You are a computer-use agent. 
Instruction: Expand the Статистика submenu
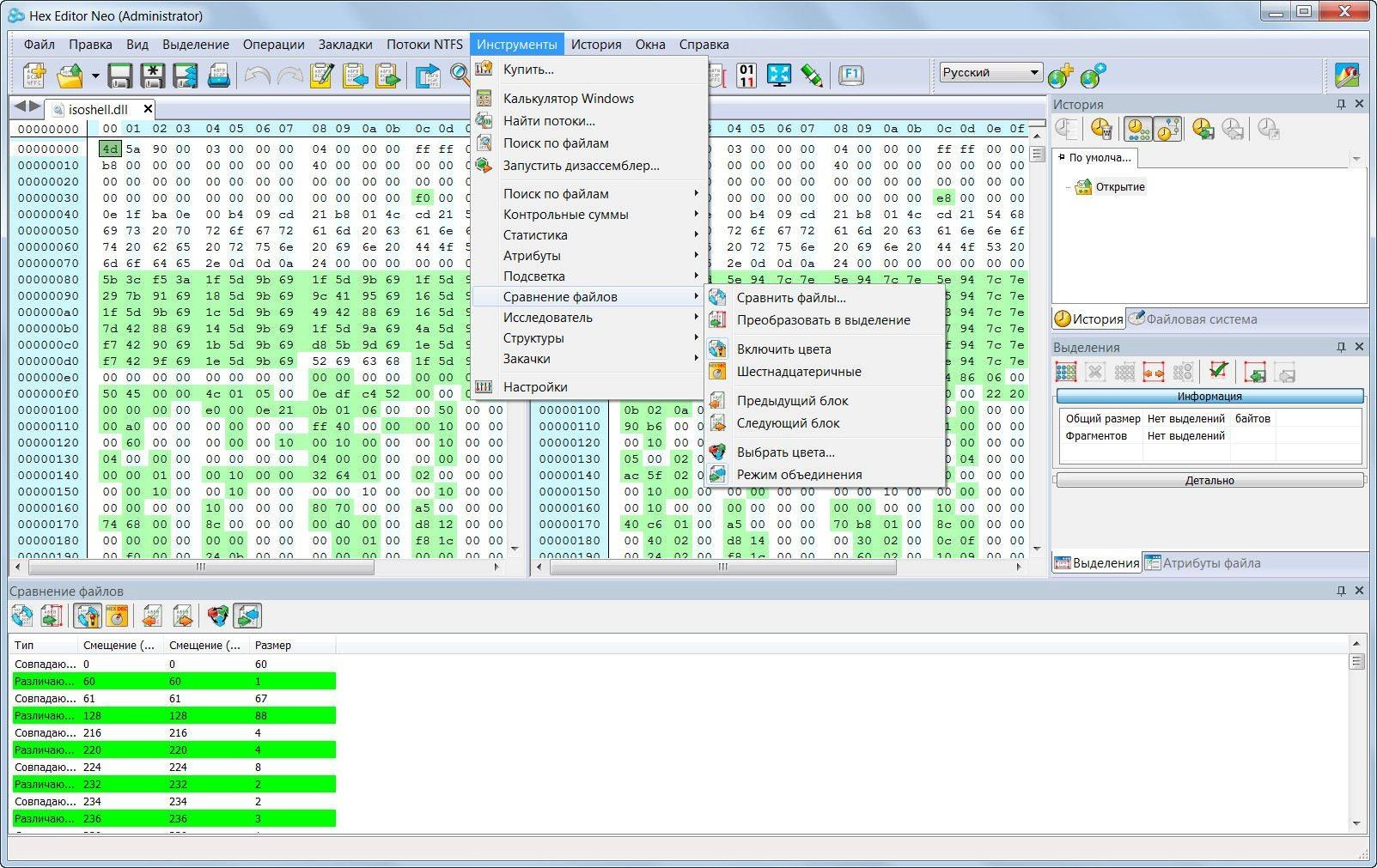(588, 235)
